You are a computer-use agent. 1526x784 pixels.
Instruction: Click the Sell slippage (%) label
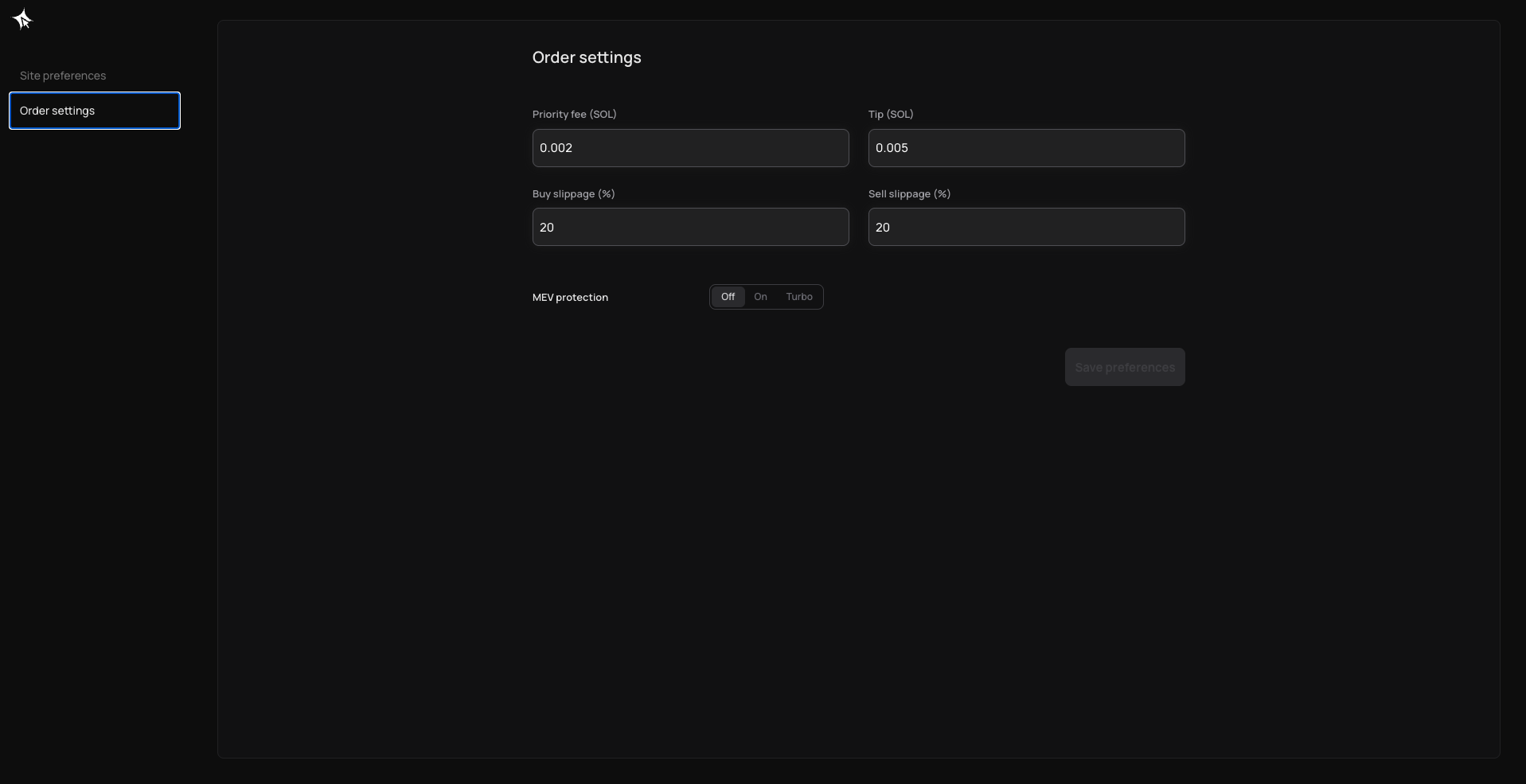(909, 194)
